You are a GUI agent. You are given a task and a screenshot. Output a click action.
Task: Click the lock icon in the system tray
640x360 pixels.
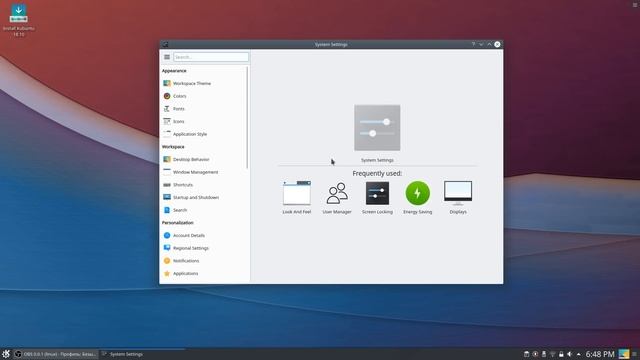(x=561, y=354)
